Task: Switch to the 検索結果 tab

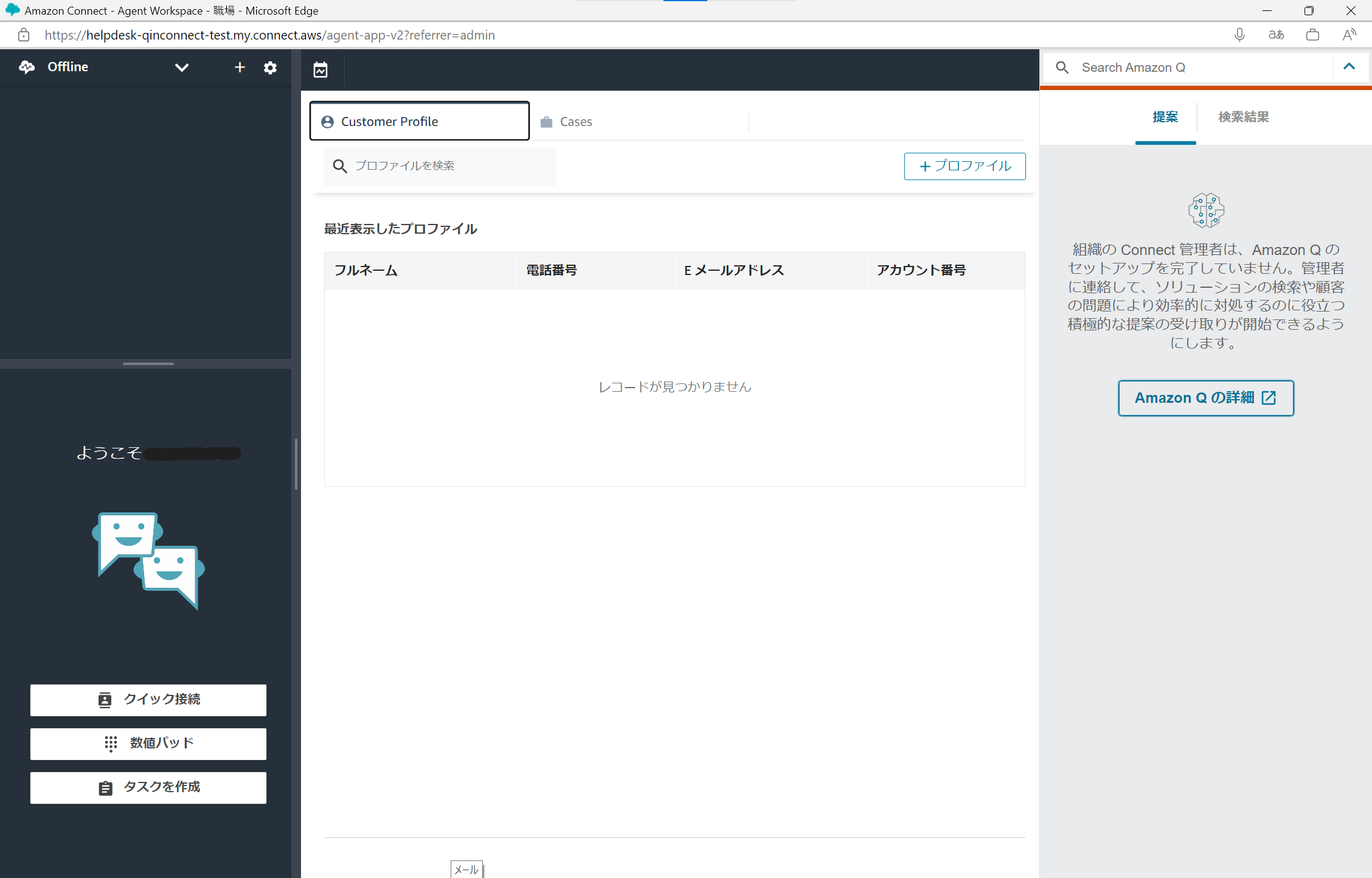Action: coord(1243,117)
